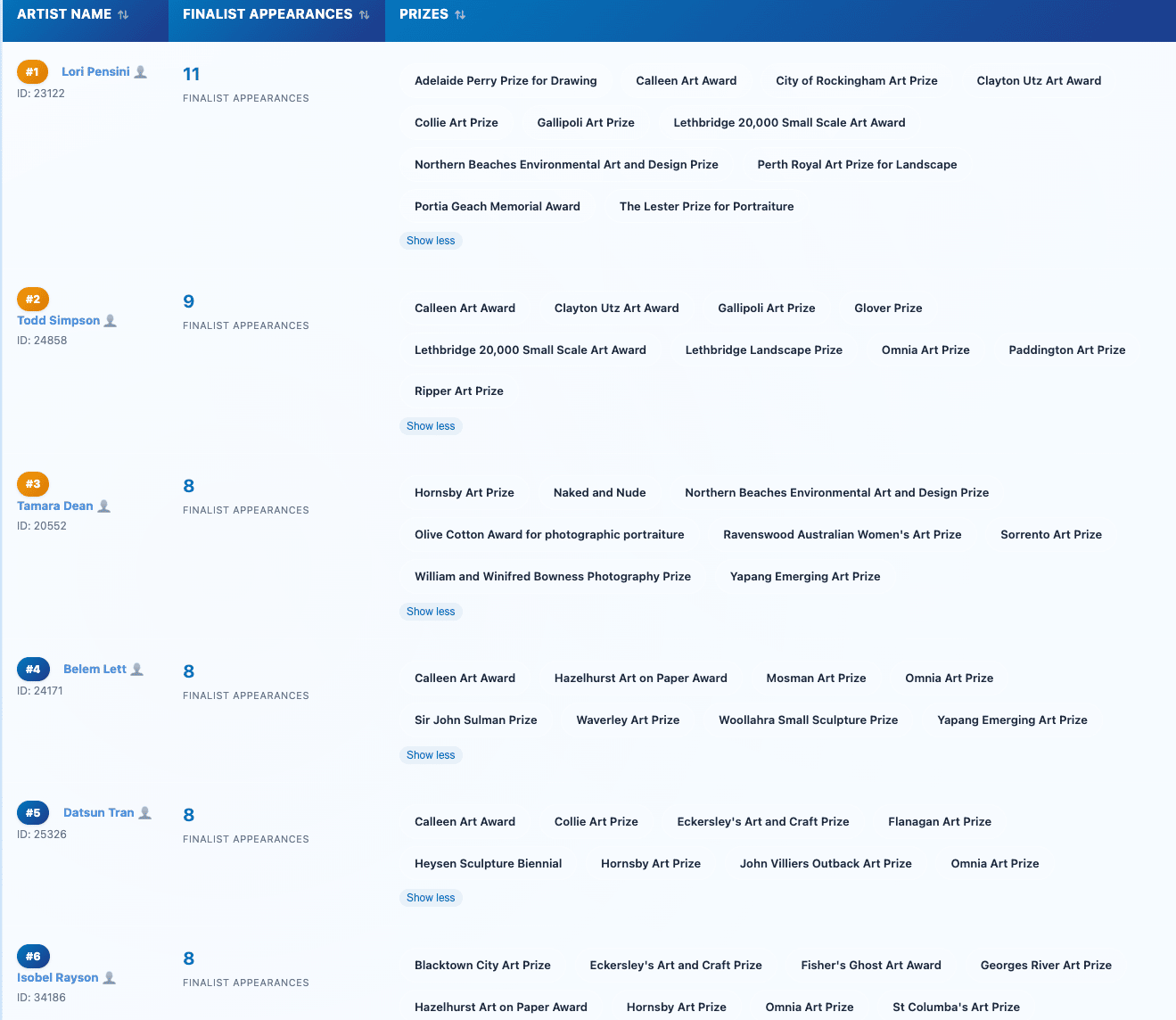Click the profile icon beside Datsun Tran
This screenshot has height=1020, width=1176.
pyautogui.click(x=145, y=813)
